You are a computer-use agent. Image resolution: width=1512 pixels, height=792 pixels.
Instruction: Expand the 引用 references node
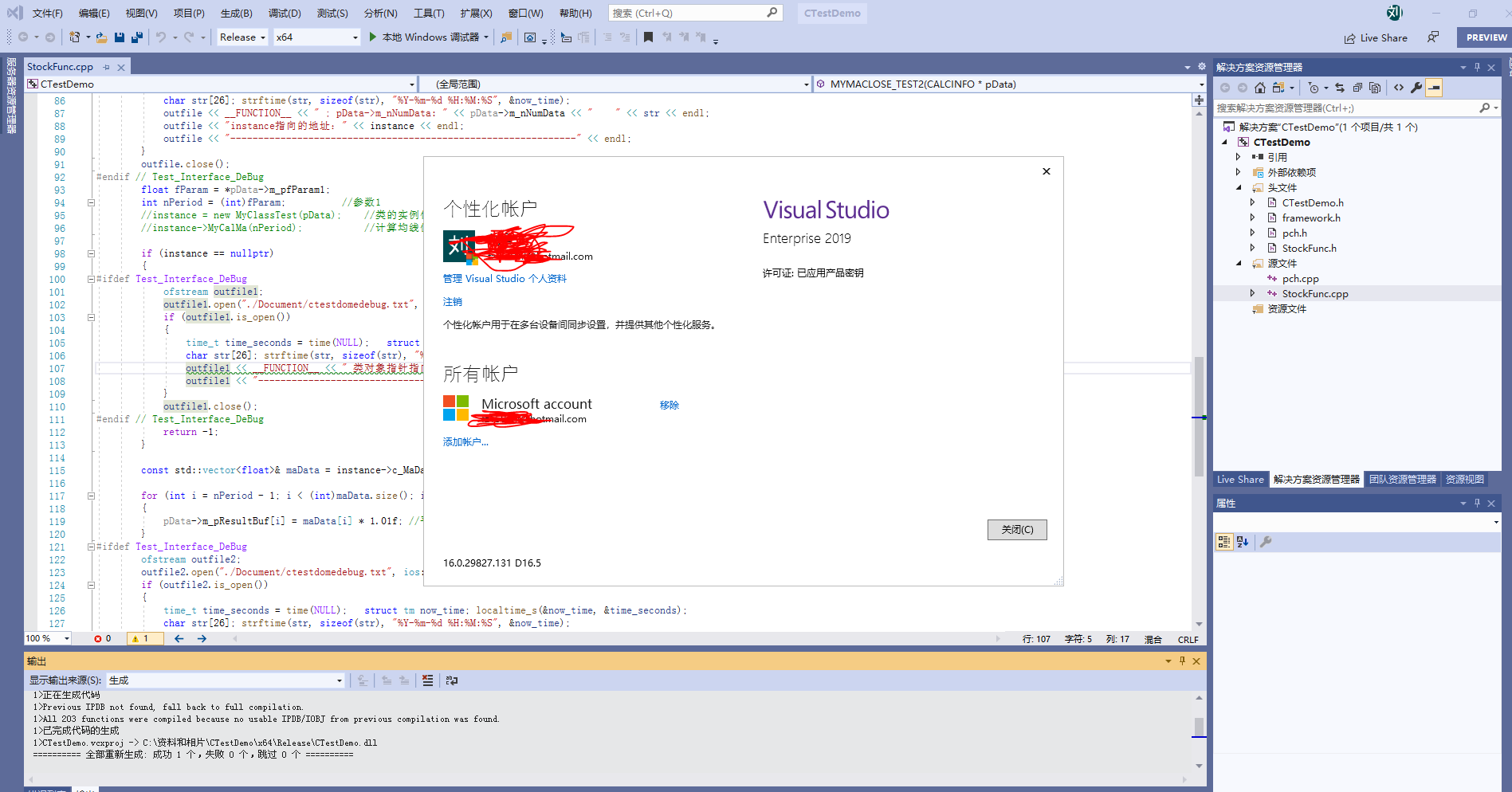click(x=1239, y=157)
